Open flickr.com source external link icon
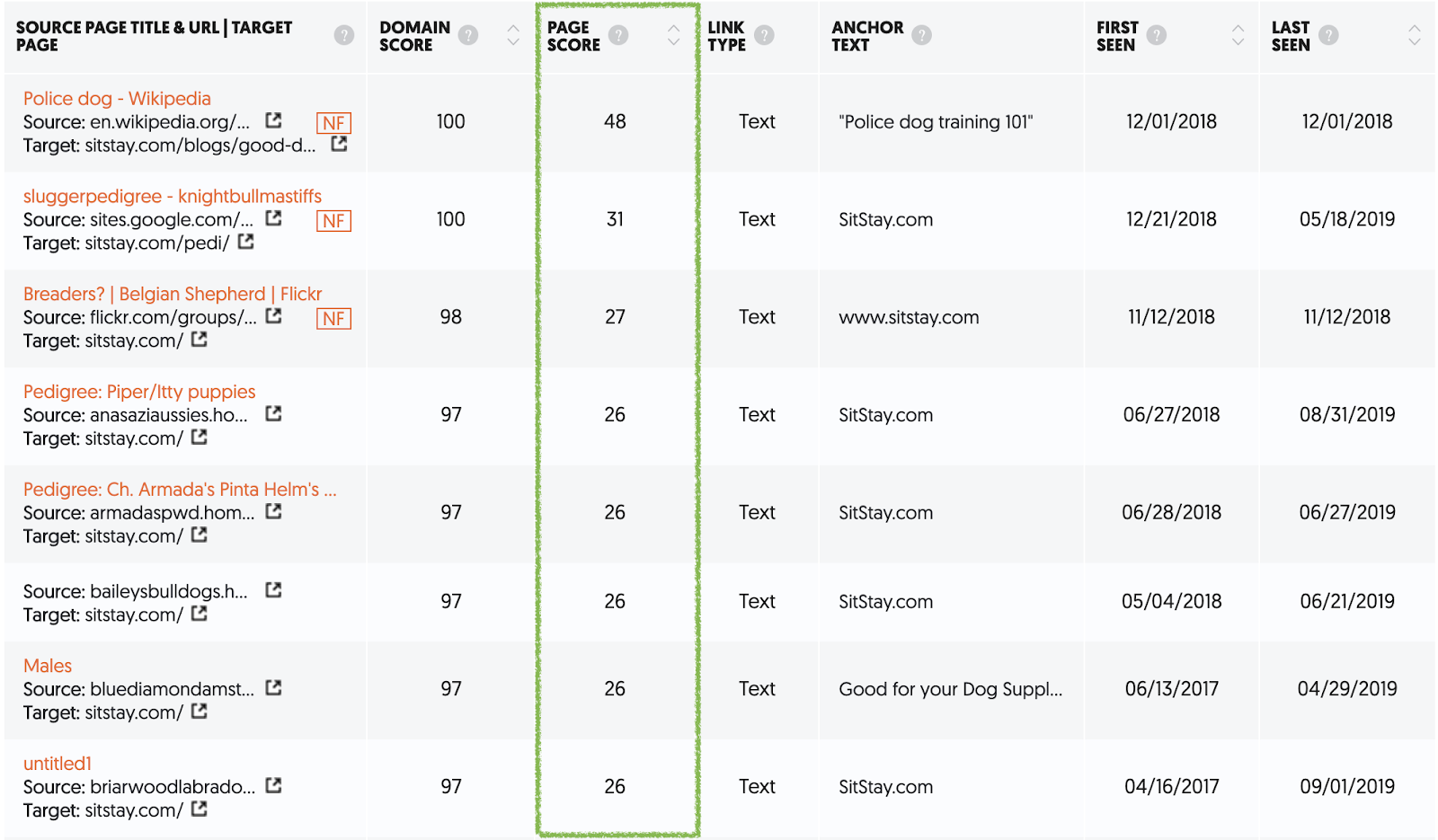1438x840 pixels. coord(273,316)
